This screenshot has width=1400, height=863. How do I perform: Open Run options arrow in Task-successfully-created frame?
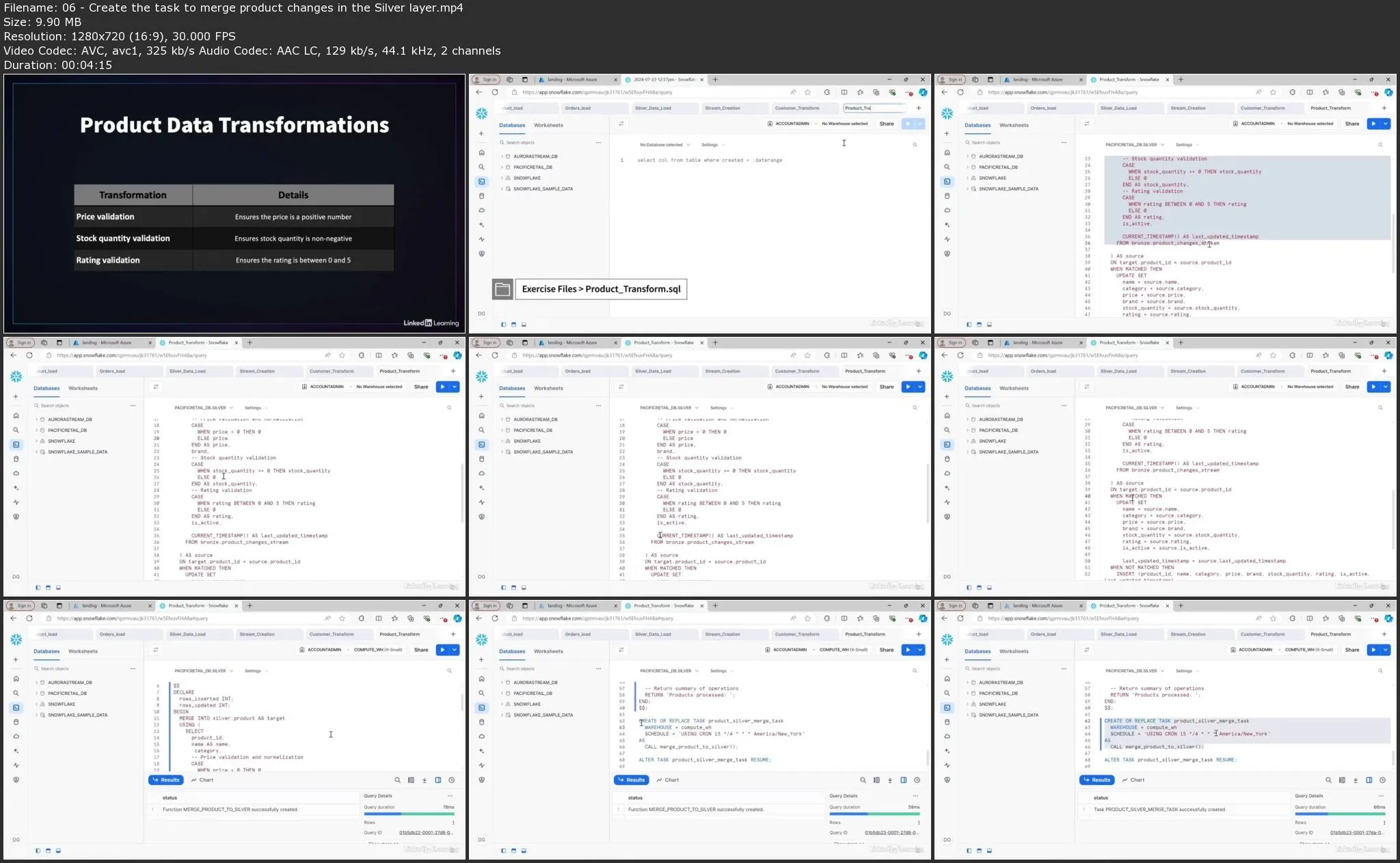coord(1386,650)
